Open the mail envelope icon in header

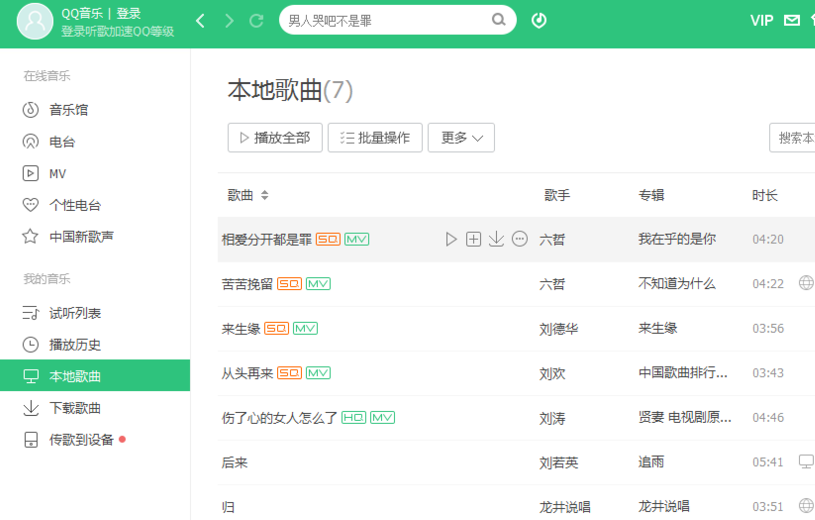point(792,20)
